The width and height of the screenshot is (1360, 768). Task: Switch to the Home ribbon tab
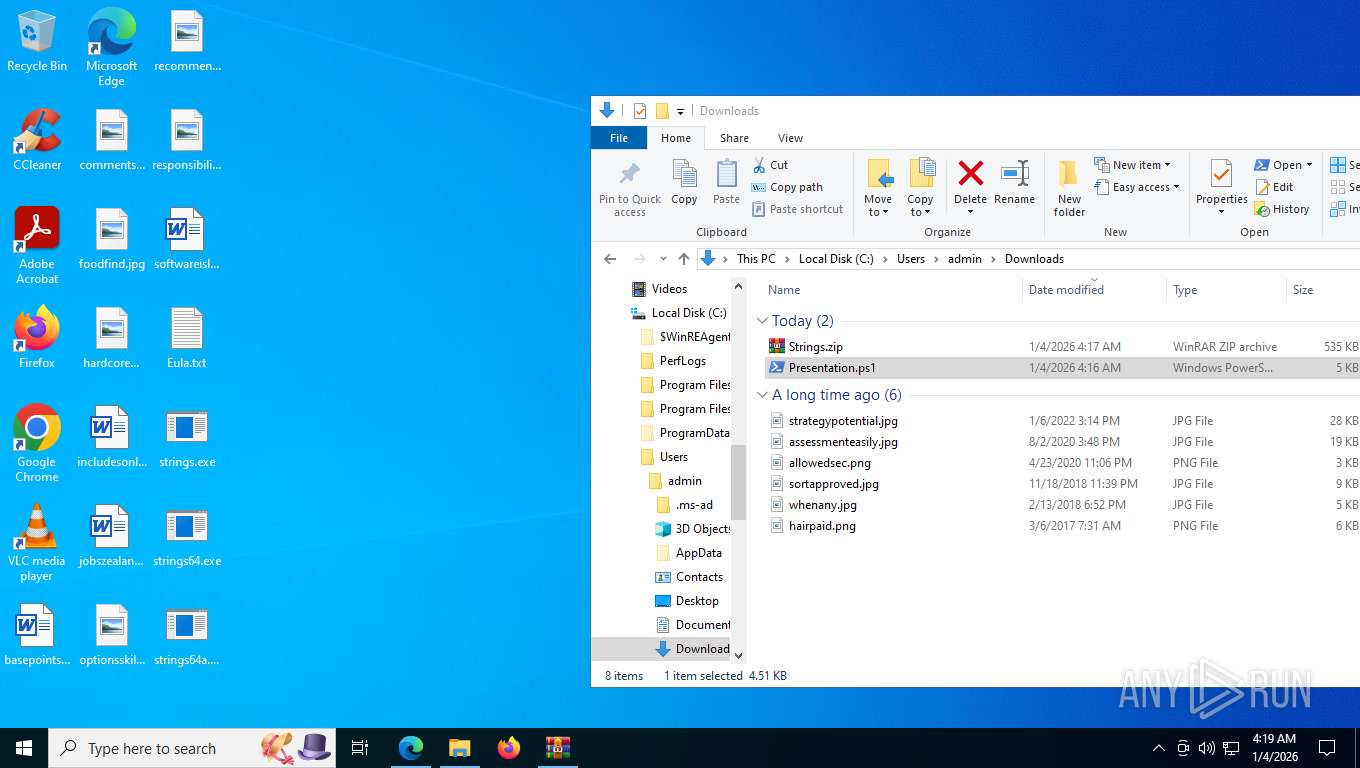tap(676, 138)
